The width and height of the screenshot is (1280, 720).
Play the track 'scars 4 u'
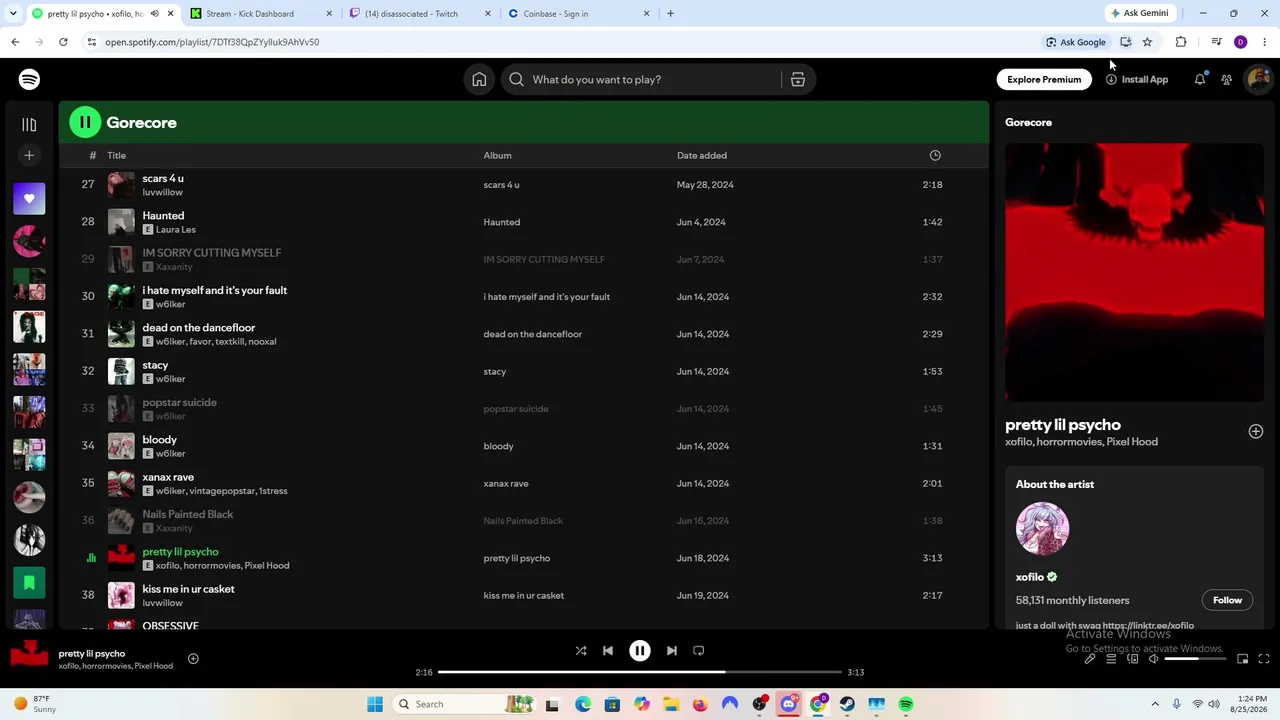pos(163,179)
